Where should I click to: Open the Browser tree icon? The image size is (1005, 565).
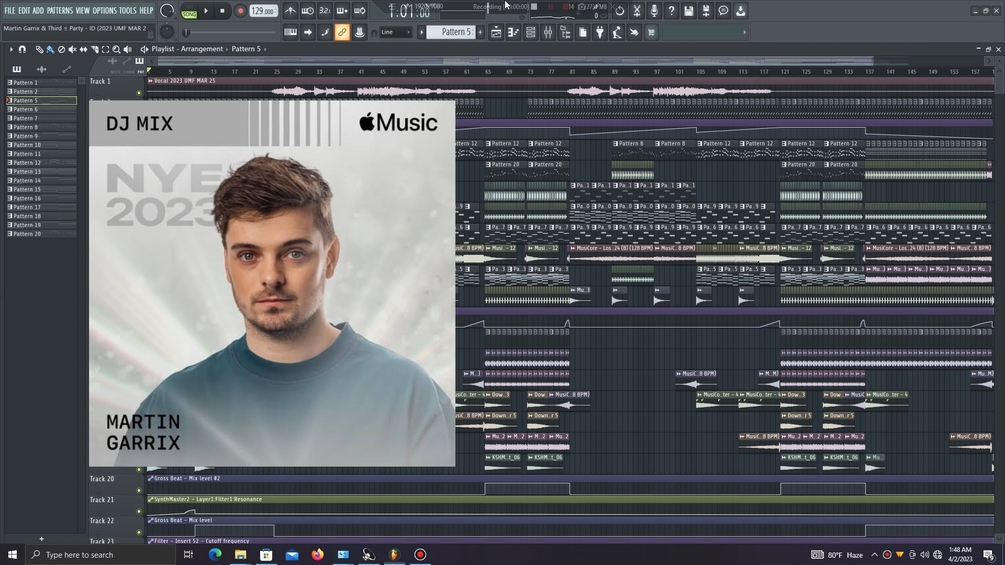pos(565,32)
